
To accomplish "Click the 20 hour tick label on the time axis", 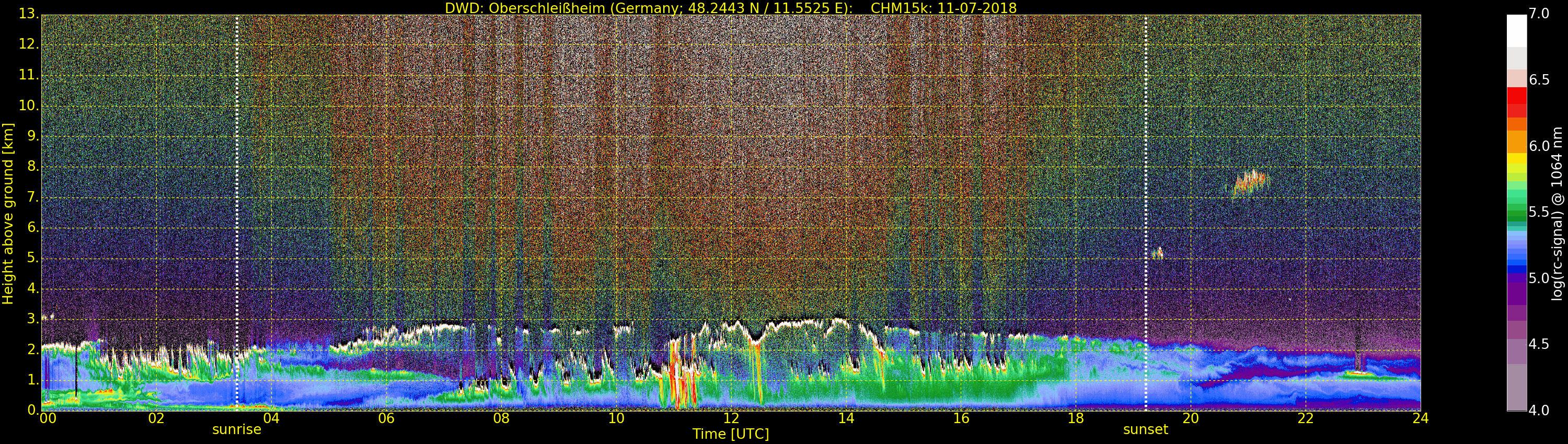I will coord(1191,418).
